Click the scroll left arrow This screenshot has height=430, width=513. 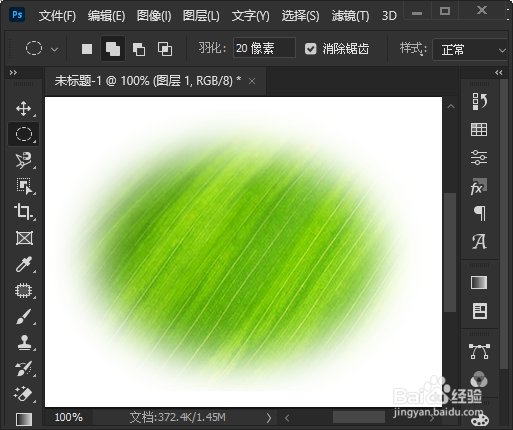tap(287, 418)
